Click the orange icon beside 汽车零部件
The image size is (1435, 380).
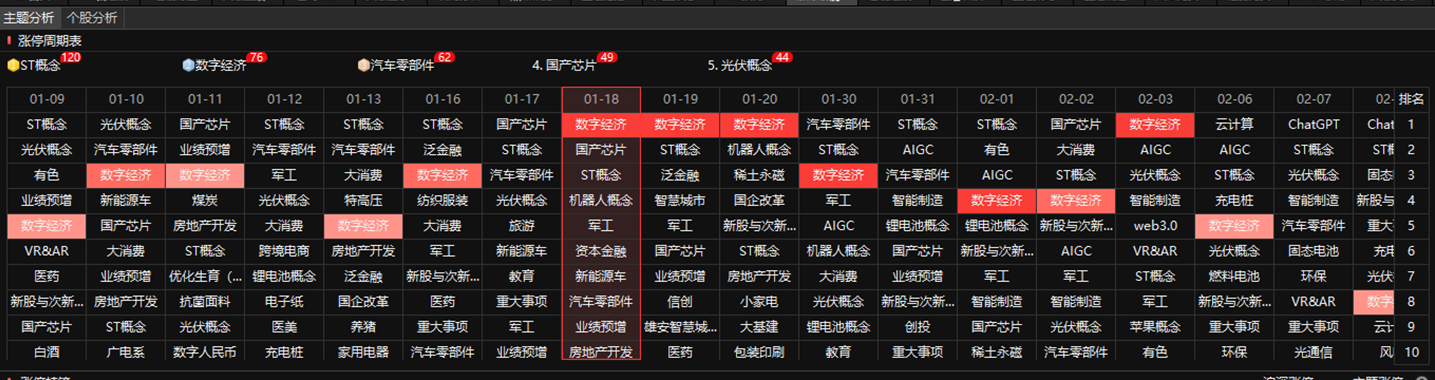tap(363, 65)
